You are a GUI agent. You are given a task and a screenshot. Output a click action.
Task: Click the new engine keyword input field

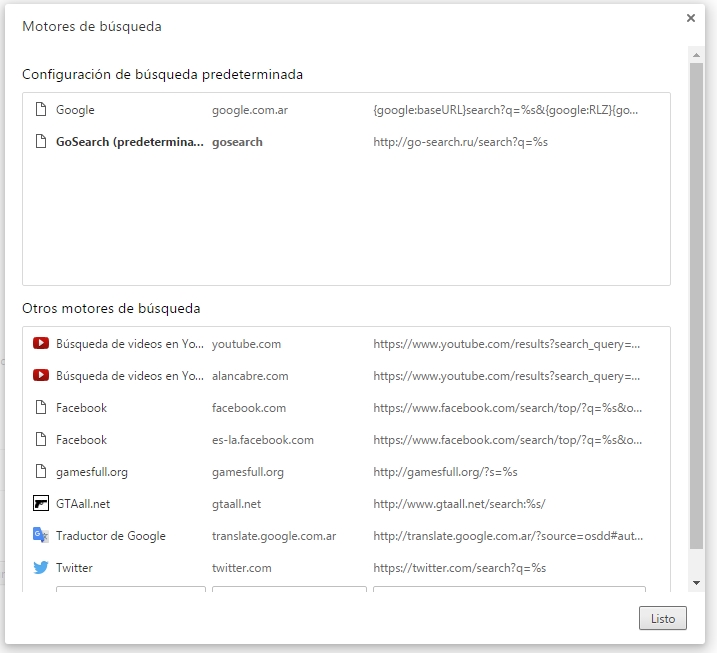coord(289,589)
